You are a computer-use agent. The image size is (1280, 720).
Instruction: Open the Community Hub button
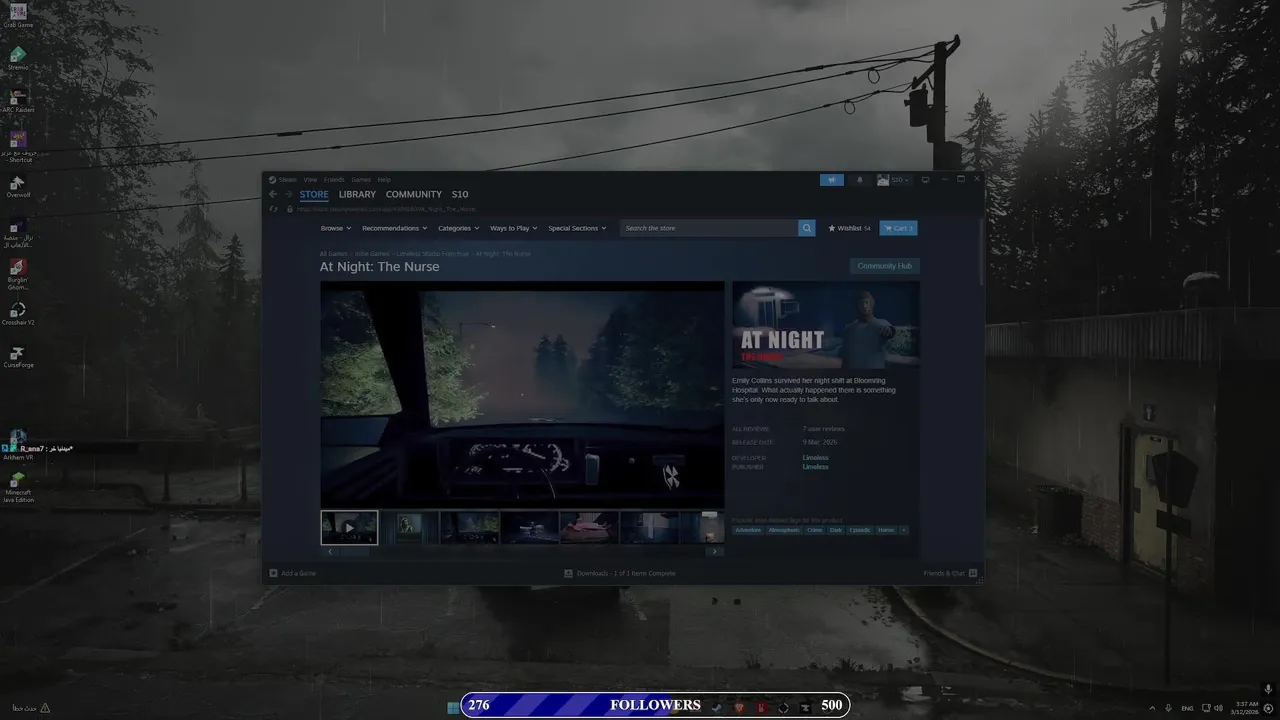tap(885, 266)
